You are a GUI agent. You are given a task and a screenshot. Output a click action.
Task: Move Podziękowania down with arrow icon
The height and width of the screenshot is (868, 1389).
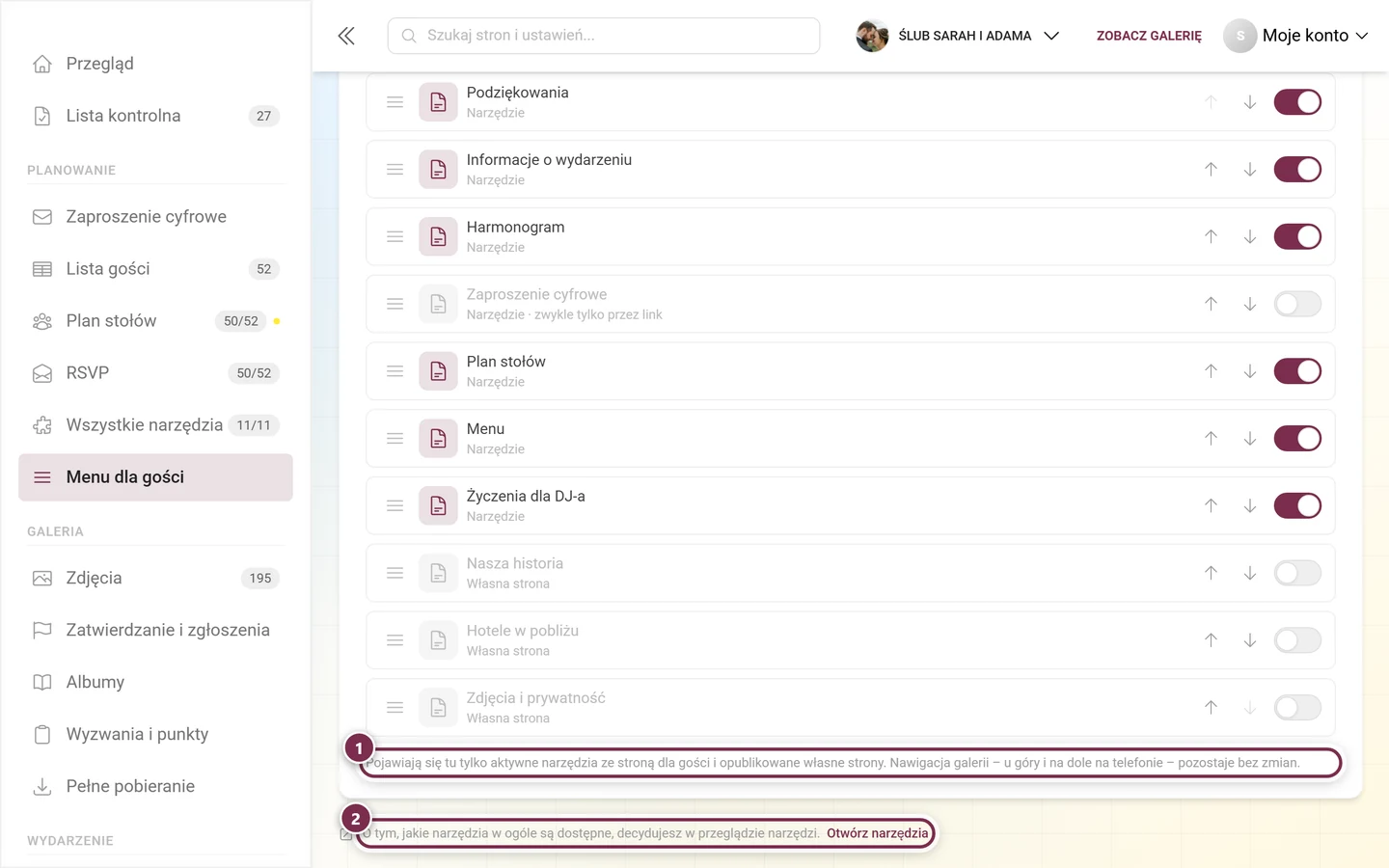click(1249, 102)
